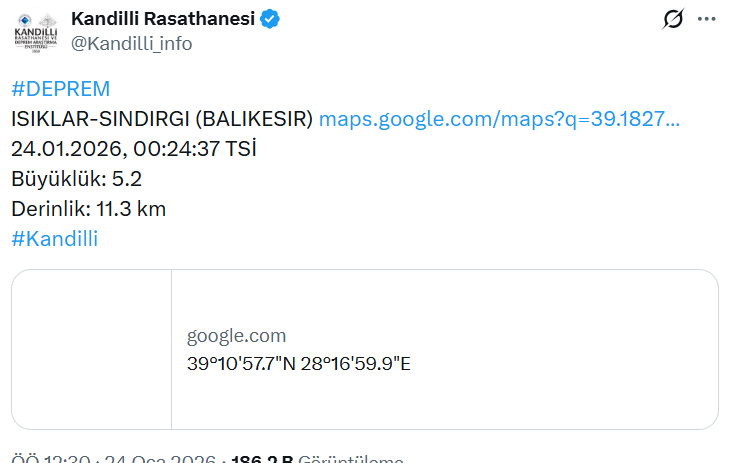730x463 pixels.
Task: Click the 24.01.2026, 00:24:37 TSİ line
Action: pyautogui.click(x=134, y=149)
